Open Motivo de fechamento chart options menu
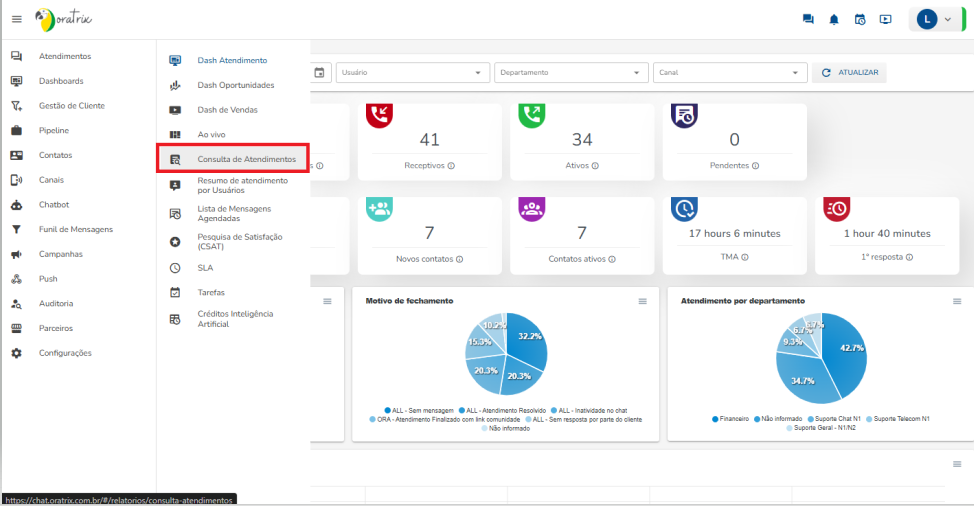 643,301
